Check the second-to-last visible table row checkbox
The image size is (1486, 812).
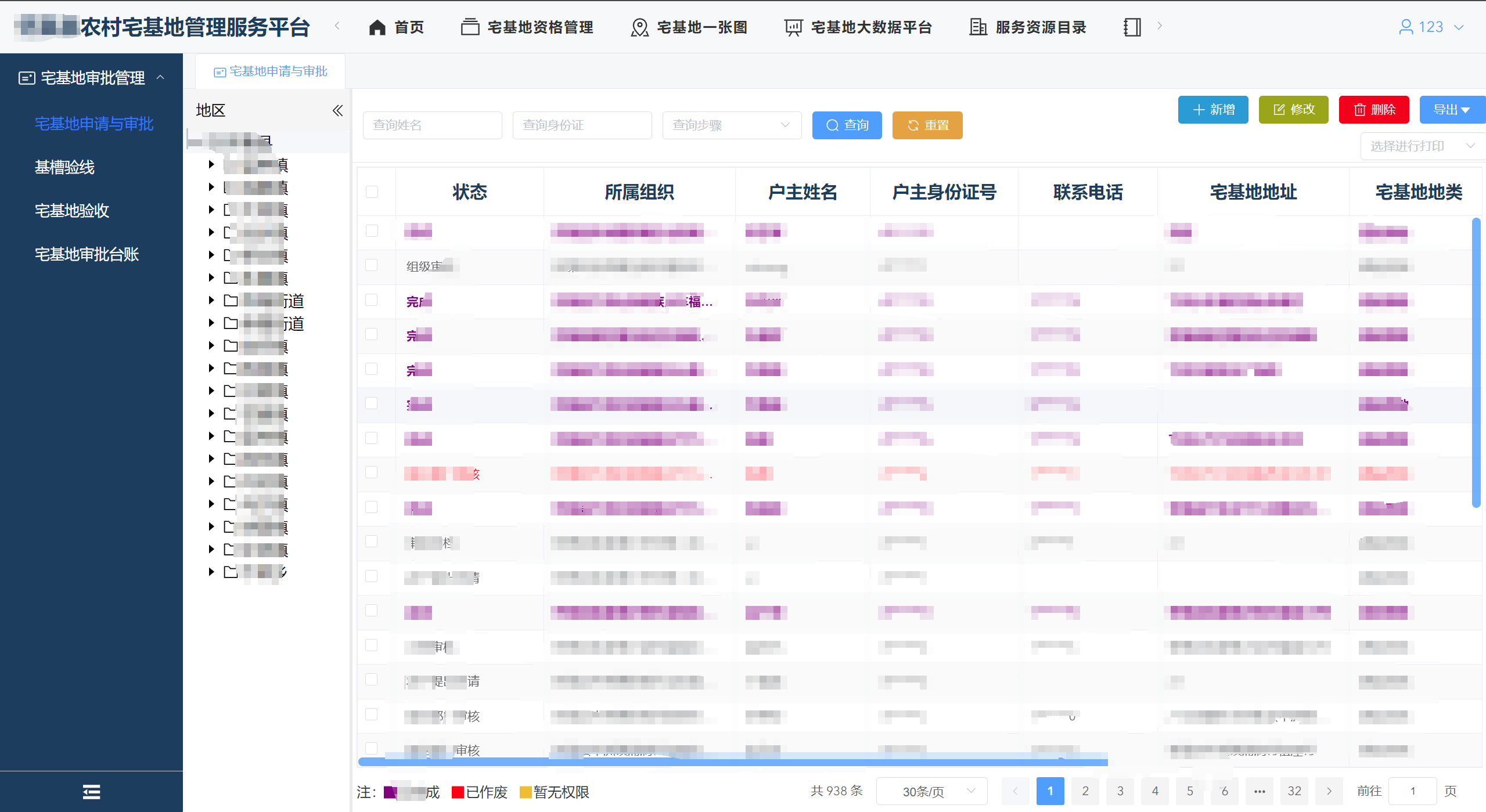click(372, 714)
